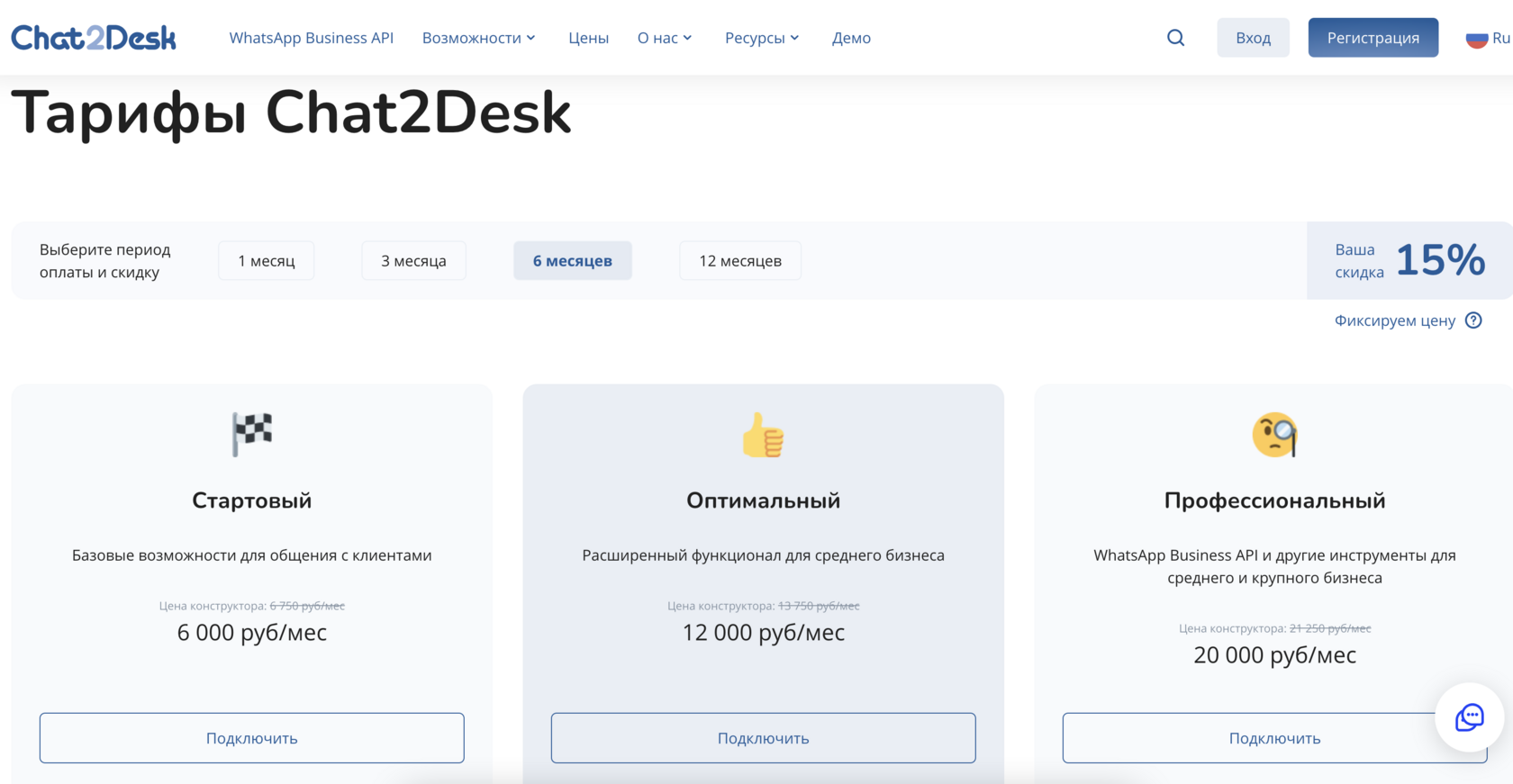Click the Вход login button
The height and width of the screenshot is (784, 1513).
click(1253, 38)
